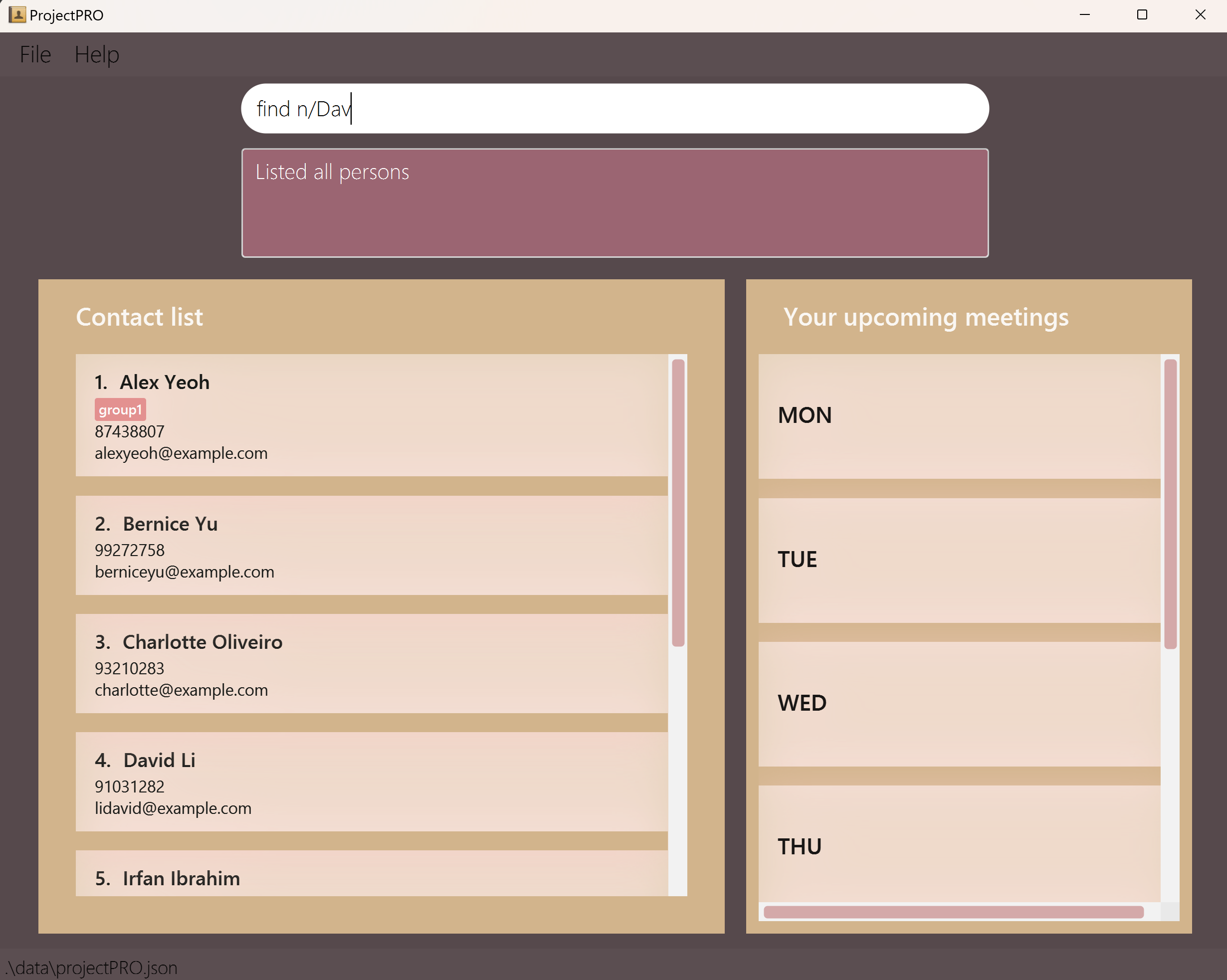Select the Charlotte Oliveiro contact card
Image resolution: width=1227 pixels, height=980 pixels.
click(x=371, y=664)
